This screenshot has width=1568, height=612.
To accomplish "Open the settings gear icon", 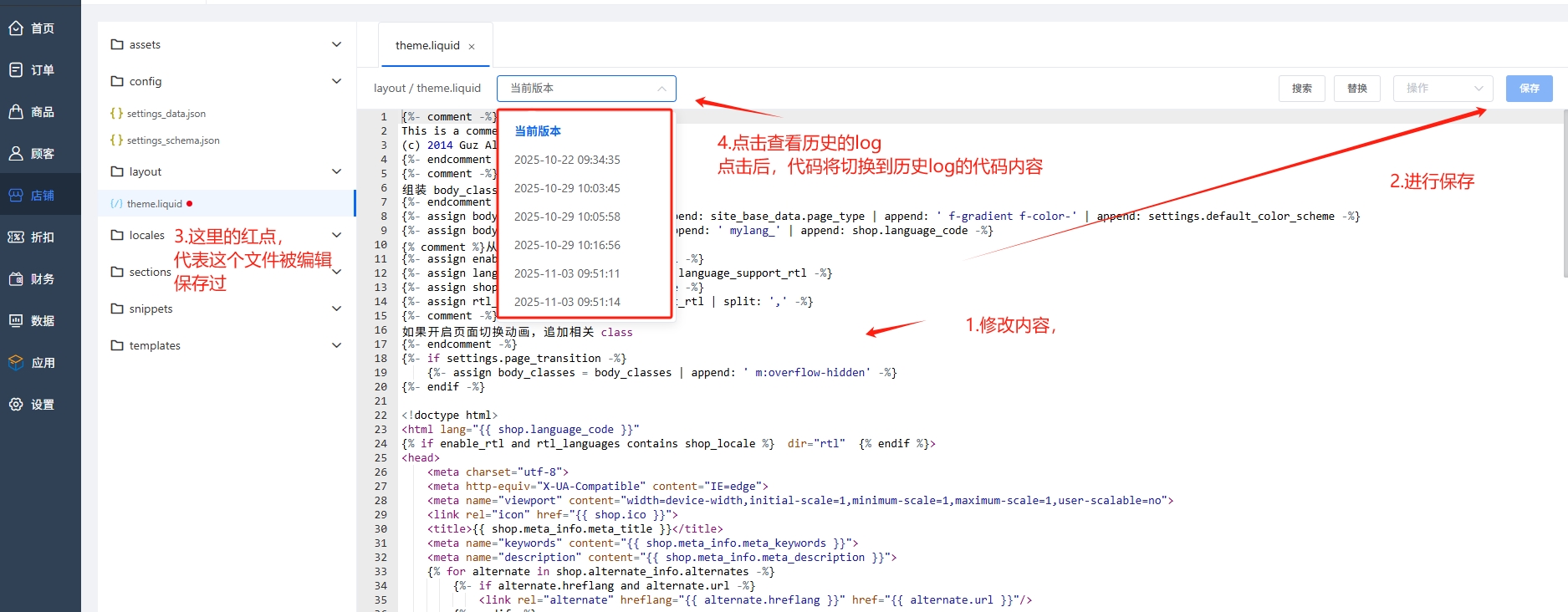I will pyautogui.click(x=16, y=405).
